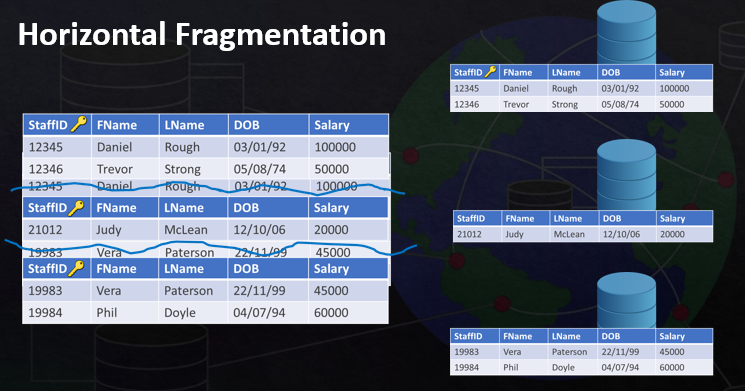The width and height of the screenshot is (745, 391).
Task: Click '12/10/06' in the small right-side table
Action: [621, 234]
